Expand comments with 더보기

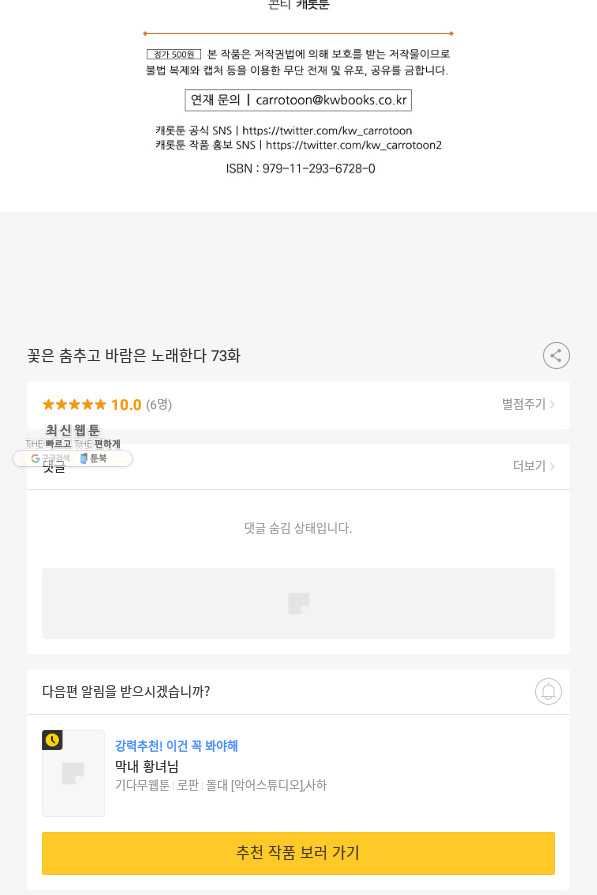[x=534, y=466]
